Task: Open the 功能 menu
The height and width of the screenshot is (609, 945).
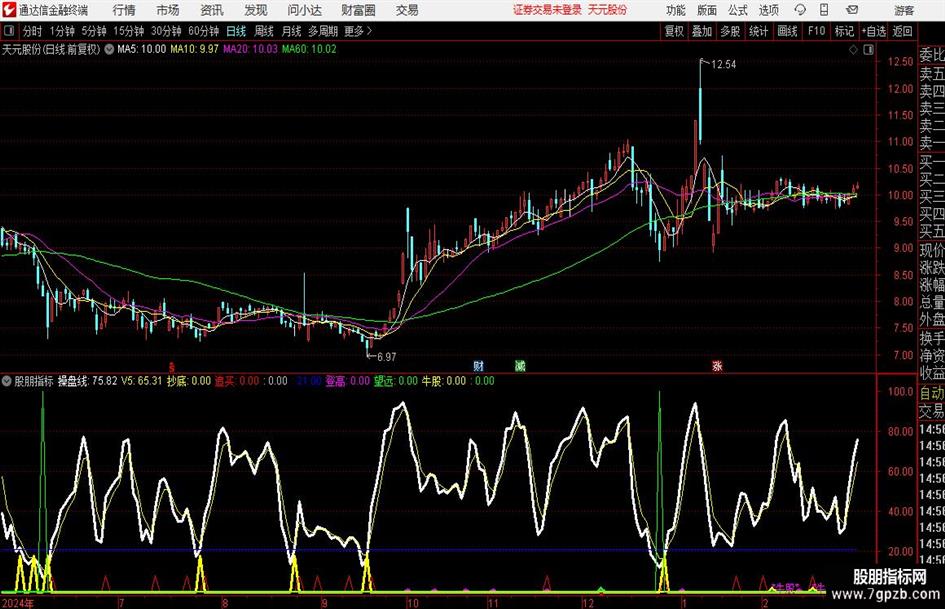Action: (676, 10)
